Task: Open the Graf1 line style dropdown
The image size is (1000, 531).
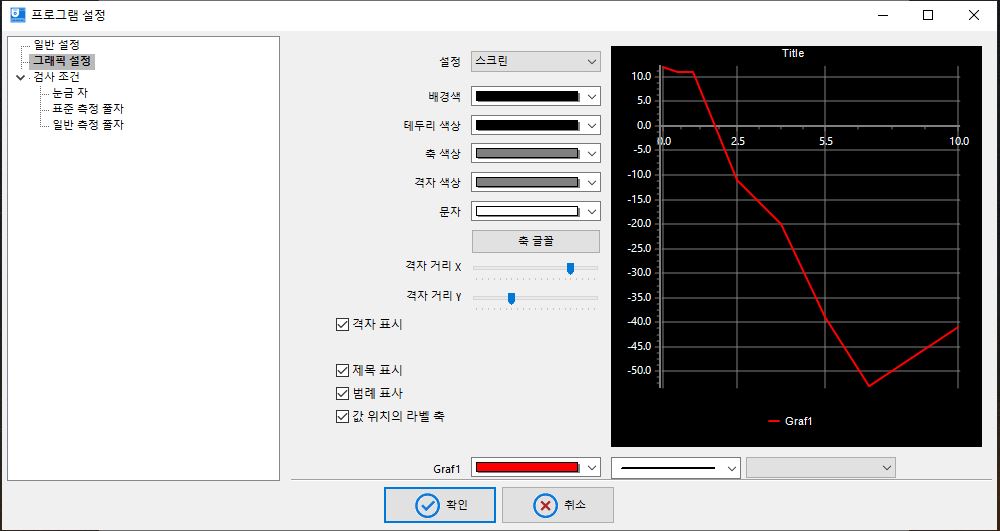Action: pyautogui.click(x=675, y=467)
